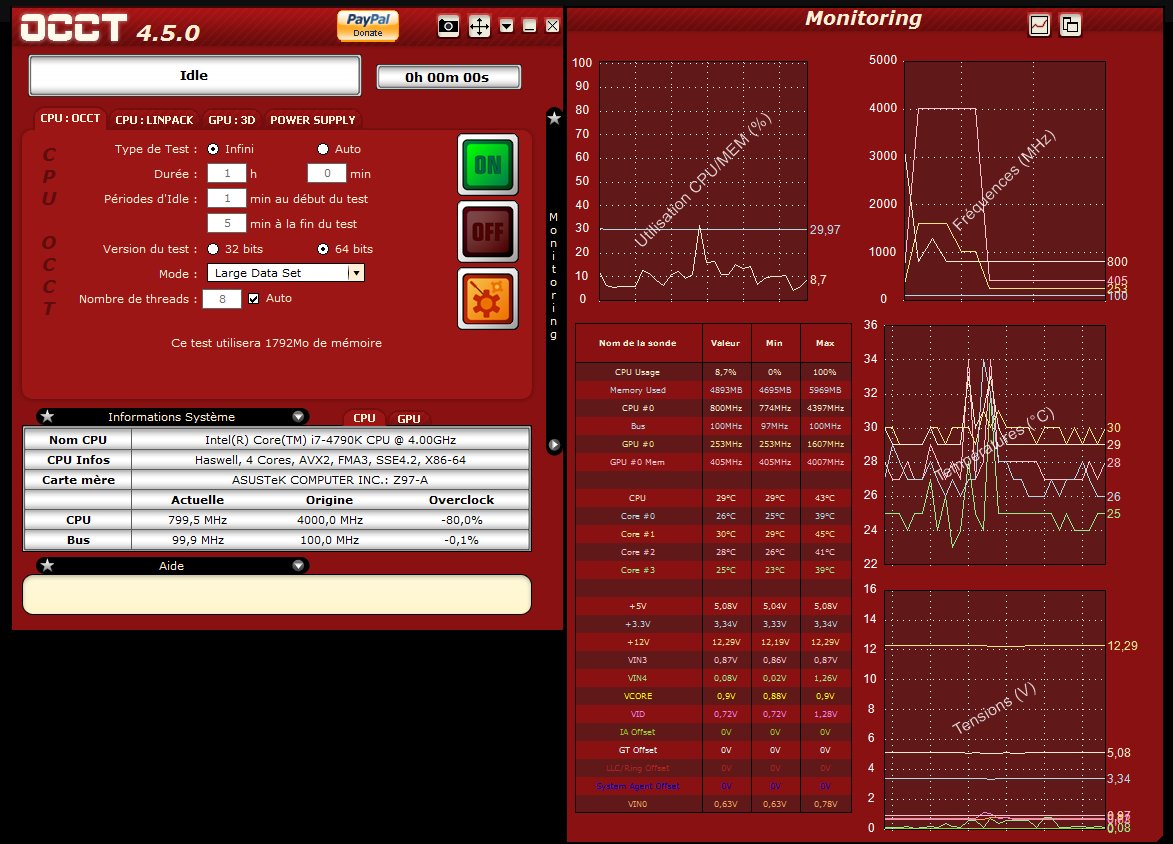Click the Durée hours input field

(x=226, y=174)
